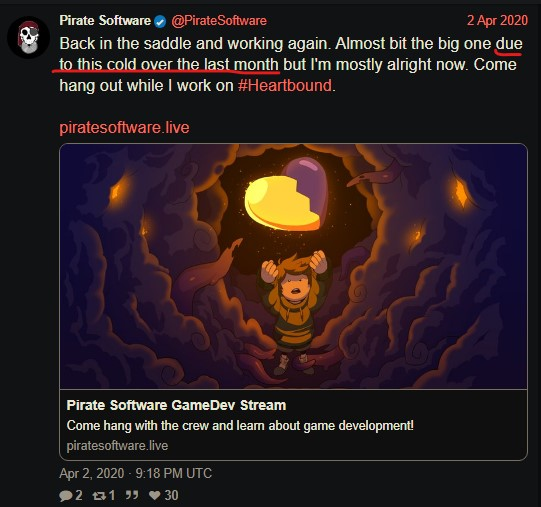Click the Pirate Software skull avatar
Image resolution: width=541 pixels, height=507 pixels.
(x=28, y=37)
